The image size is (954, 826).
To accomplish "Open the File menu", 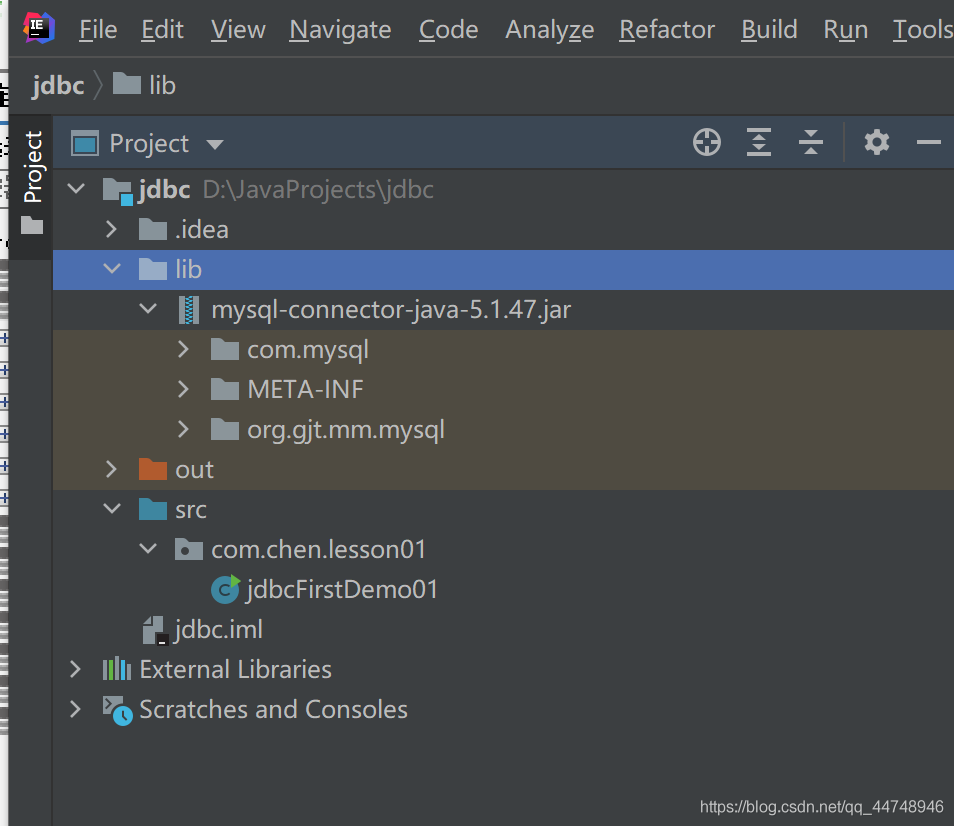I will [x=98, y=29].
